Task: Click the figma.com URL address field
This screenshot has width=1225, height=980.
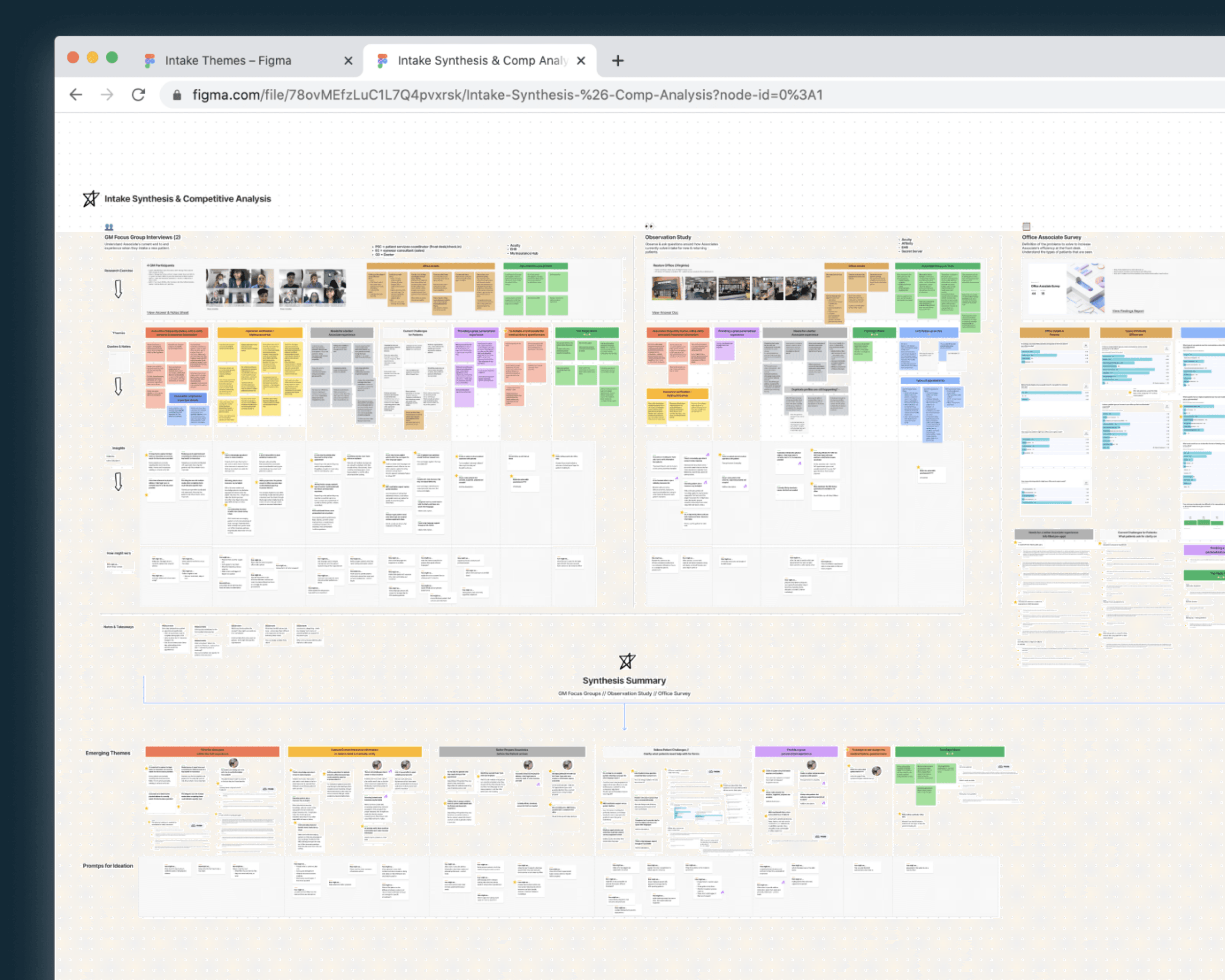Action: [x=507, y=96]
